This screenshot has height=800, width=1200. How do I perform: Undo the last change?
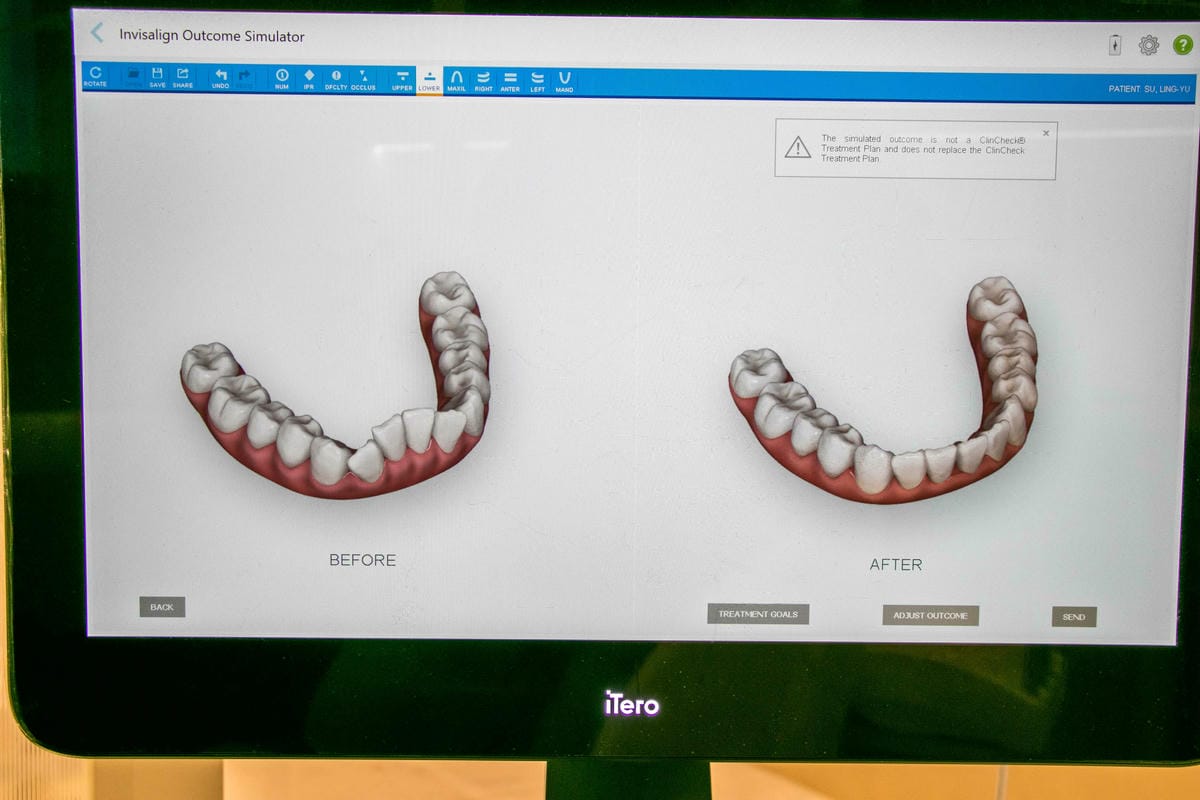pyautogui.click(x=220, y=78)
